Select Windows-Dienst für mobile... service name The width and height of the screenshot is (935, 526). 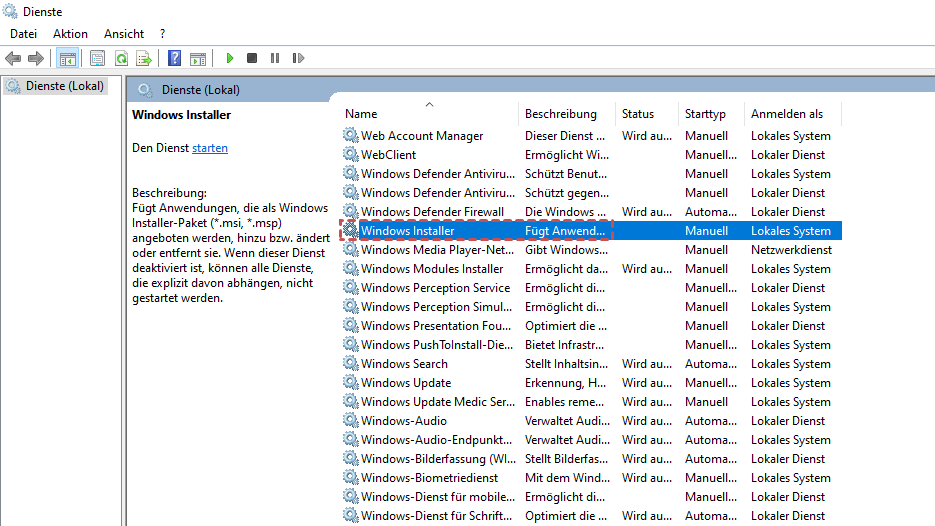click(x=438, y=497)
